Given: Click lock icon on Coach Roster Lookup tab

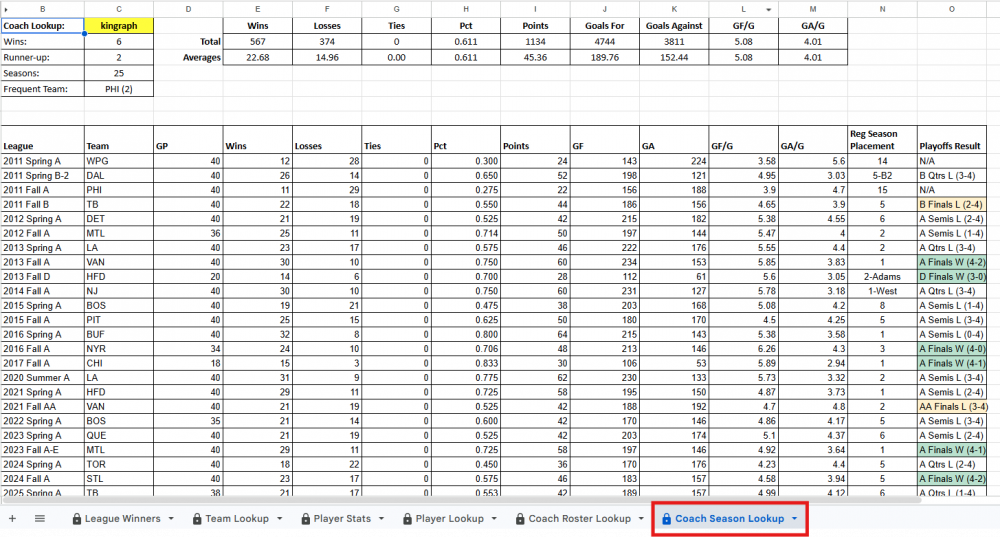Looking at the screenshot, I should [520, 519].
